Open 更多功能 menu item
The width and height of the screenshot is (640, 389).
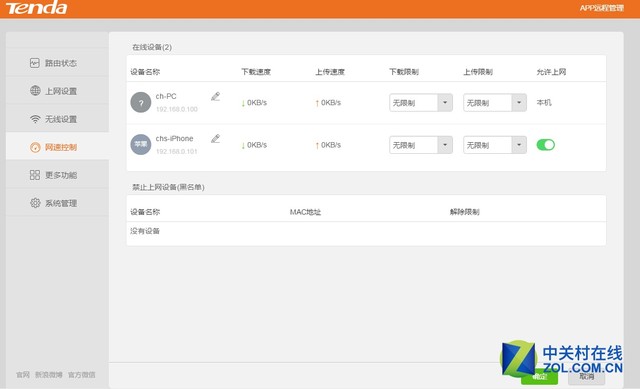57,175
